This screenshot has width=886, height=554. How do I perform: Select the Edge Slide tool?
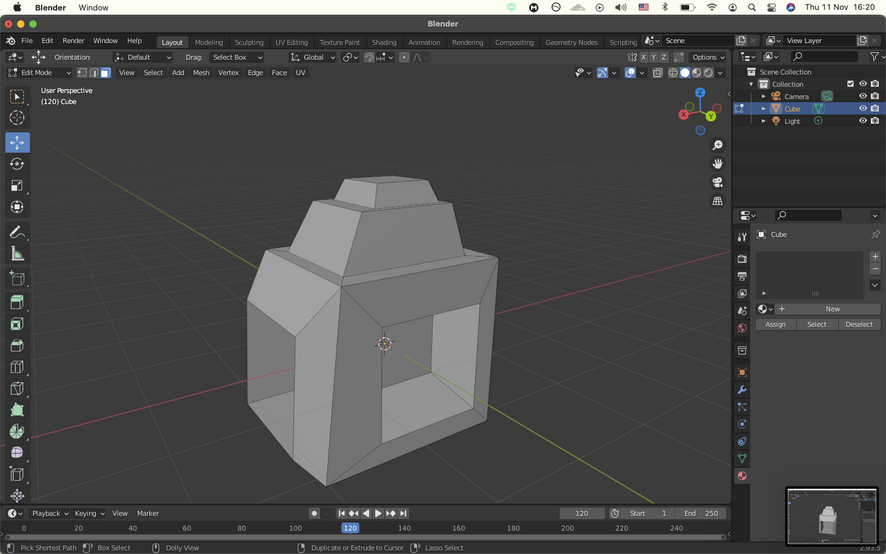pos(17,474)
